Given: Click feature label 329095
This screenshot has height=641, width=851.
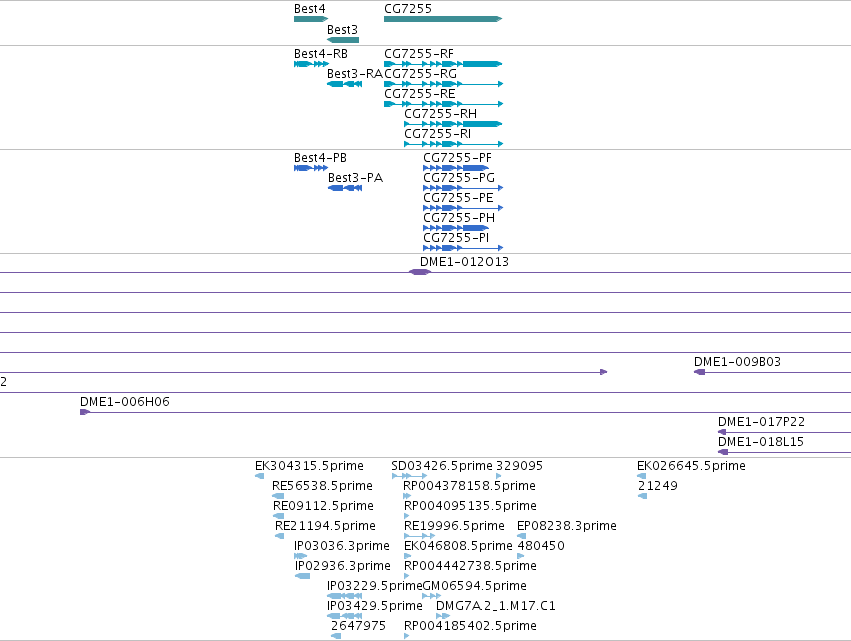Looking at the screenshot, I should click(519, 466).
